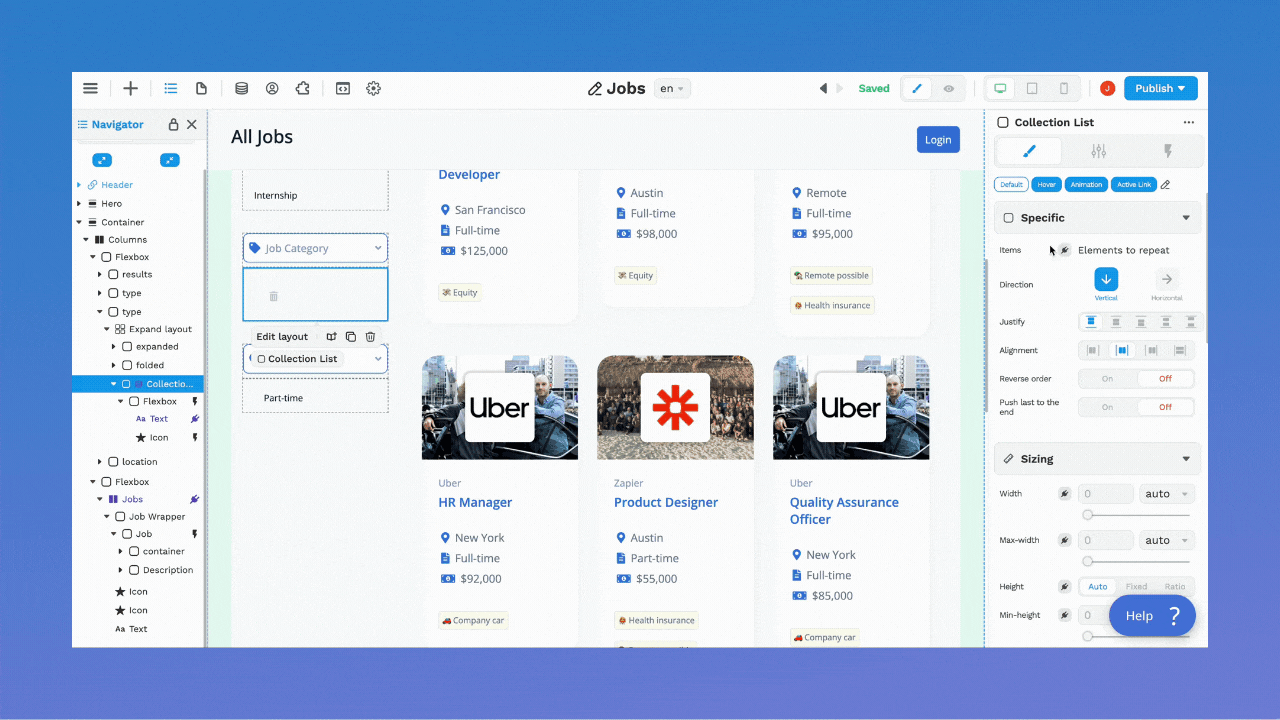Click the expand-all blue button in Navigator

(x=102, y=160)
